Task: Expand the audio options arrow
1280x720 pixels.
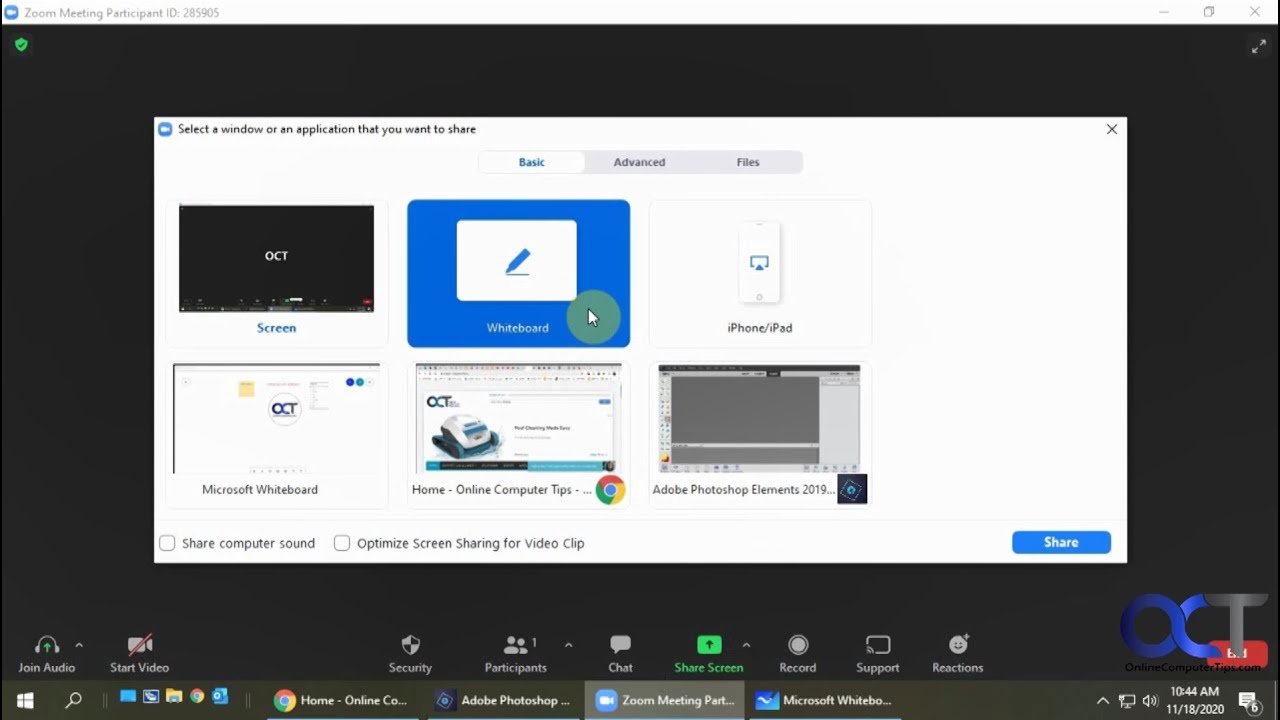Action: 79,645
